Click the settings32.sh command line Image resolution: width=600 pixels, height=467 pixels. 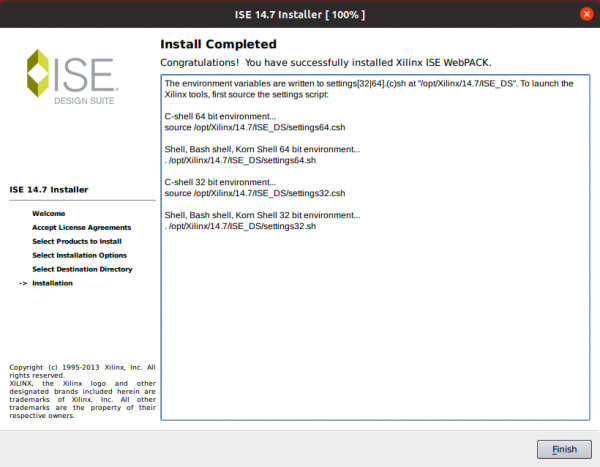[240, 226]
